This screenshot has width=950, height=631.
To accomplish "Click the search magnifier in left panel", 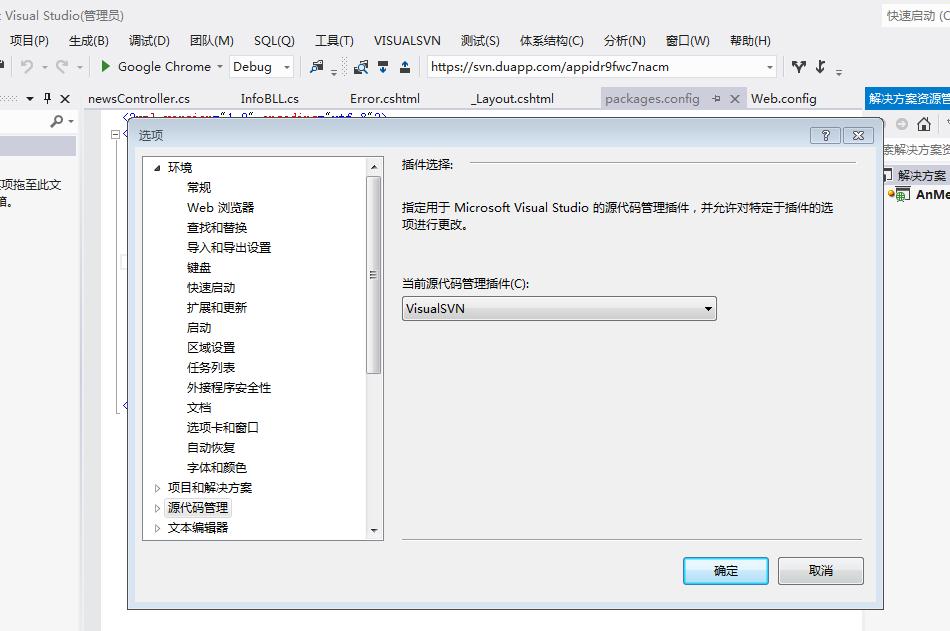I will coord(57,121).
